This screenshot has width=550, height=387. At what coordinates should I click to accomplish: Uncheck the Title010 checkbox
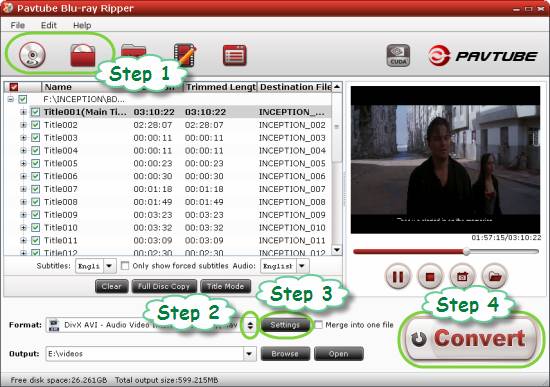point(35,227)
